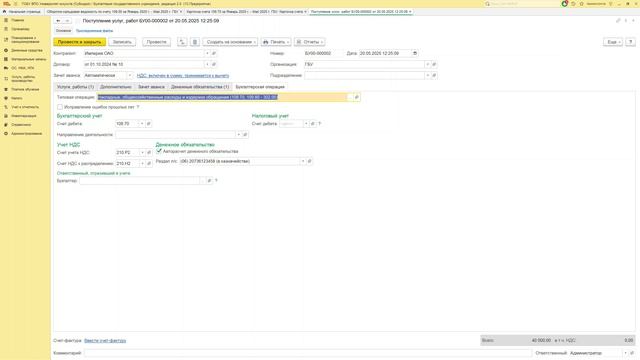Open VAT account 210.Р2 form icon
Image resolution: width=640 pixels, height=360 pixels.
click(x=149, y=153)
